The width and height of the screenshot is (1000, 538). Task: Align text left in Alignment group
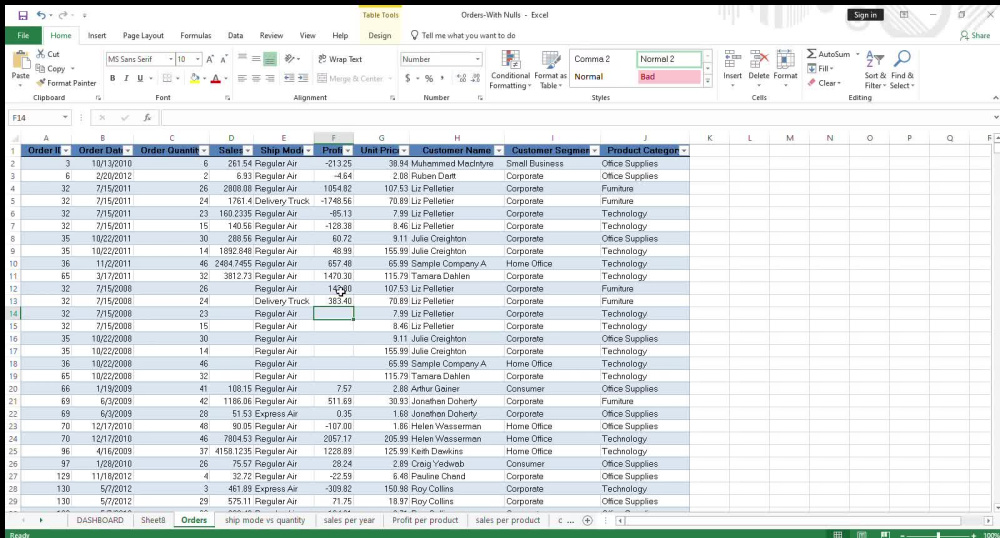pyautogui.click(x=242, y=78)
